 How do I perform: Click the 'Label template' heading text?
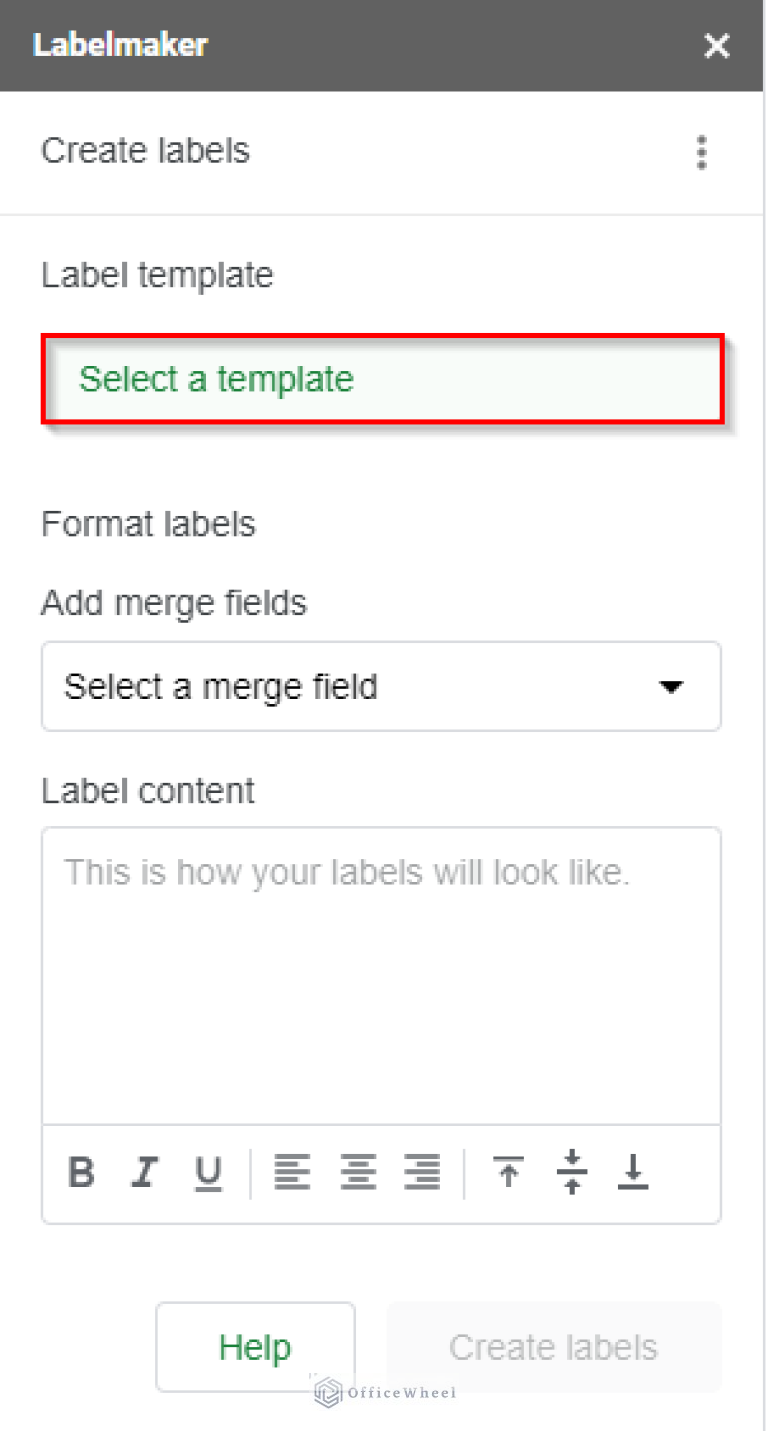click(157, 275)
